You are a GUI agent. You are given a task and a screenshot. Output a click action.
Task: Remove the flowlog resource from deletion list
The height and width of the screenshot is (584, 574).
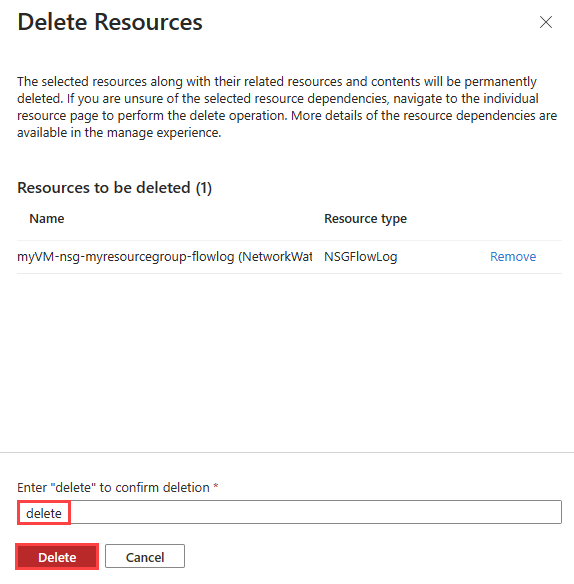pos(513,257)
